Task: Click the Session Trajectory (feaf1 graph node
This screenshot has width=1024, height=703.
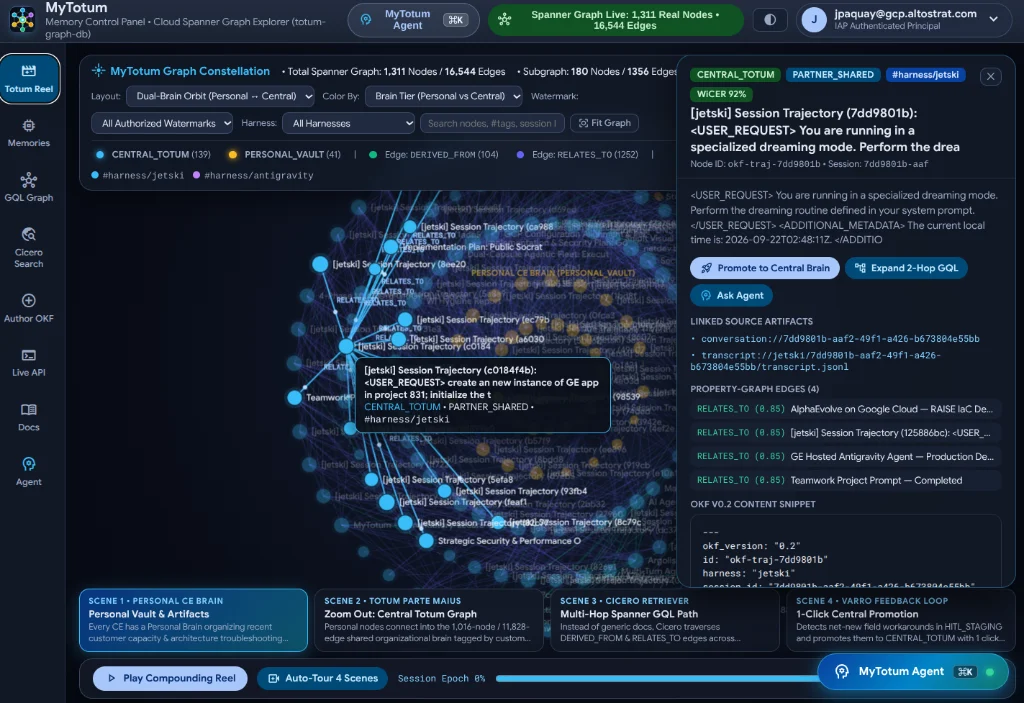Action: click(387, 502)
